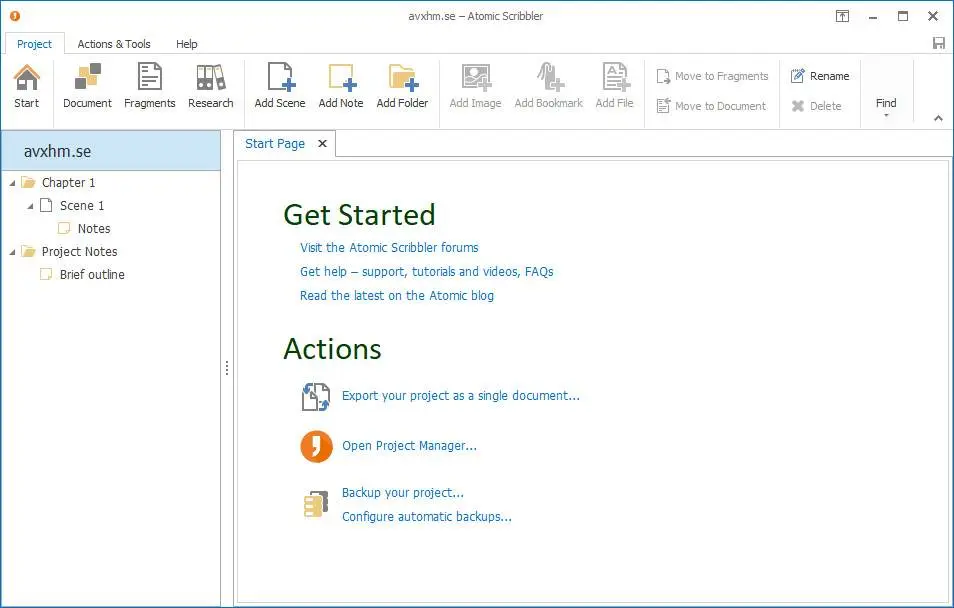Screen dimensions: 954x608
Task: Create a folder with Add Folder
Action: coord(402,86)
